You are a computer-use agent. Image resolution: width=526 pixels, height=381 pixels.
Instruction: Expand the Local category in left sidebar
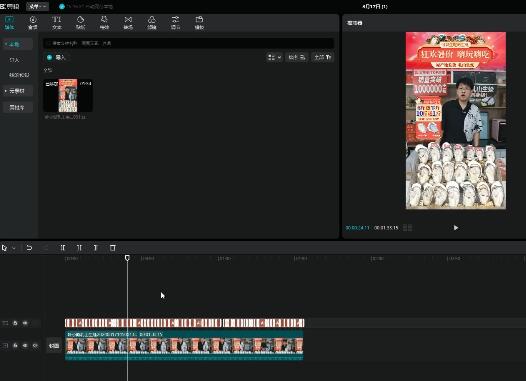point(17,44)
